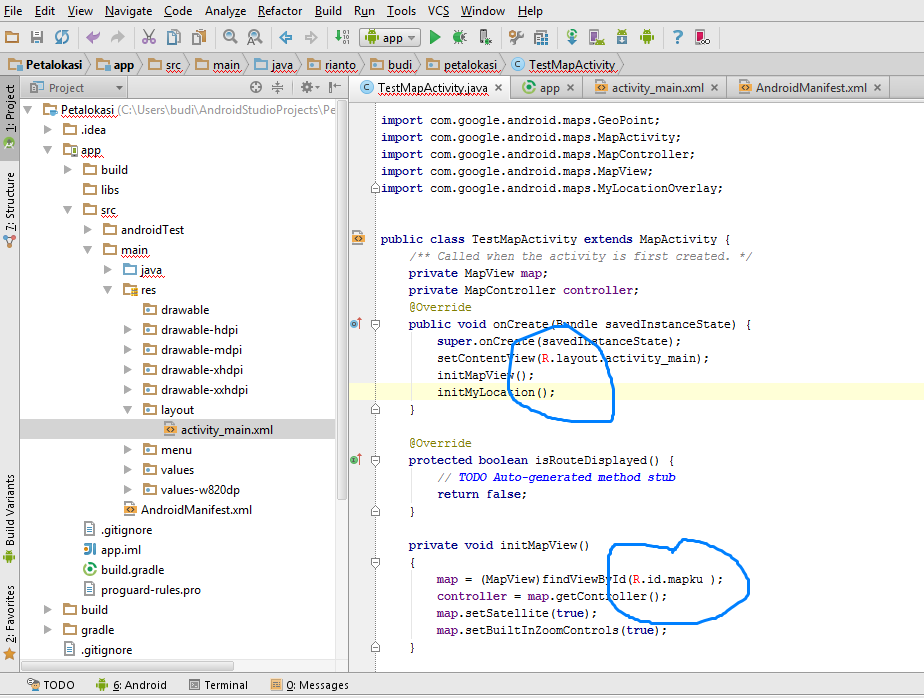
Task: Run the app with the green play icon
Action: point(435,37)
